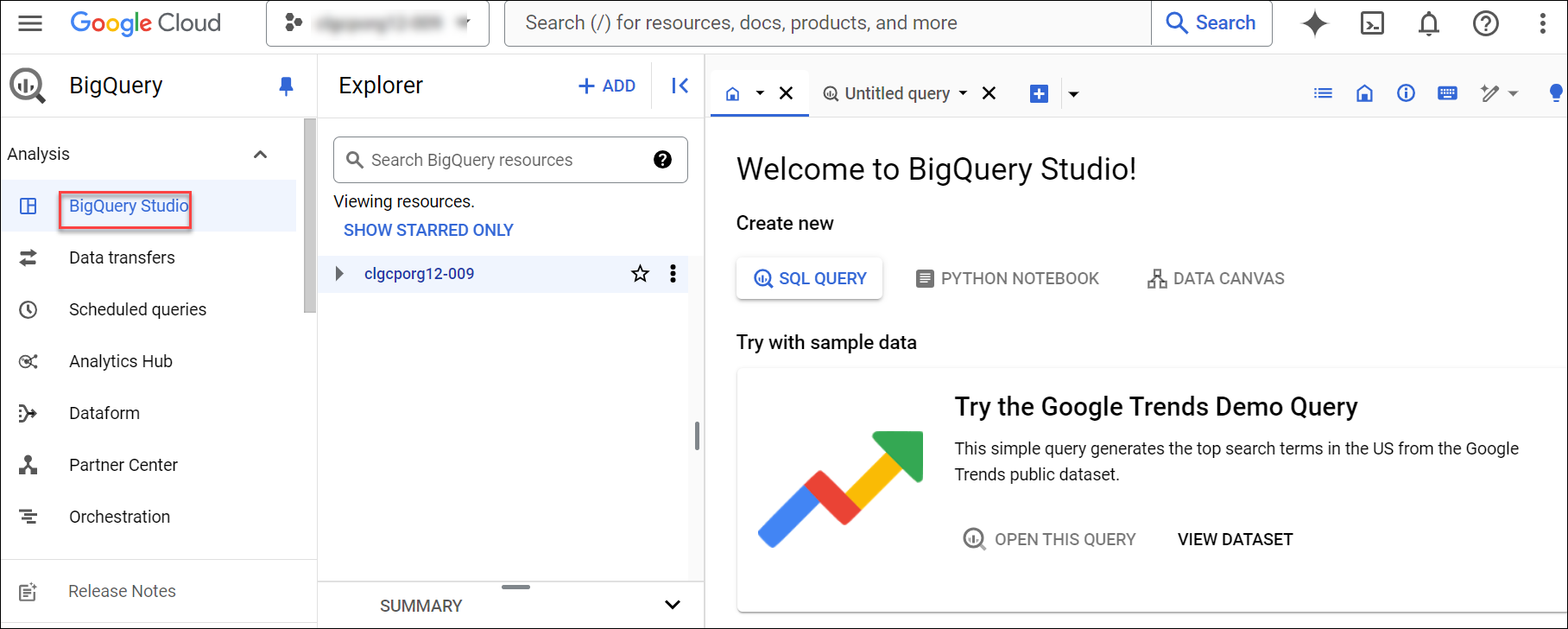Click the lightbulb icon at far right

click(x=1556, y=93)
